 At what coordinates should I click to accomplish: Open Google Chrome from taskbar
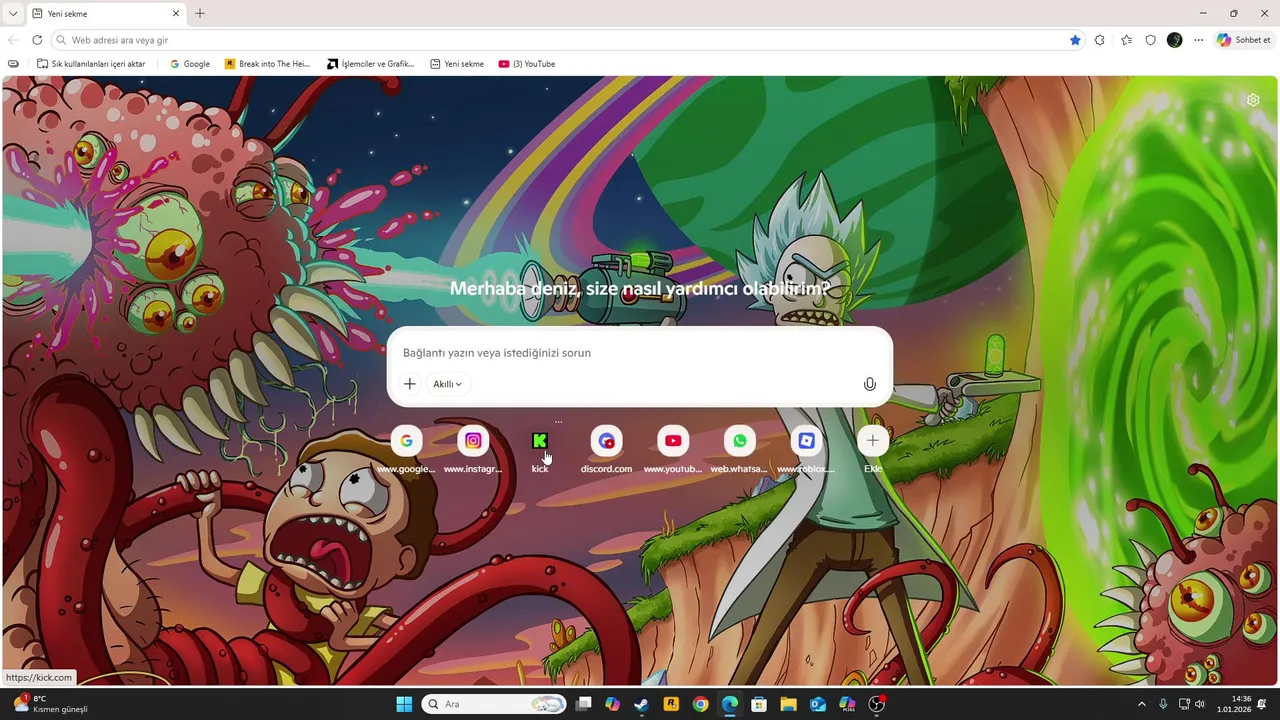pos(701,704)
